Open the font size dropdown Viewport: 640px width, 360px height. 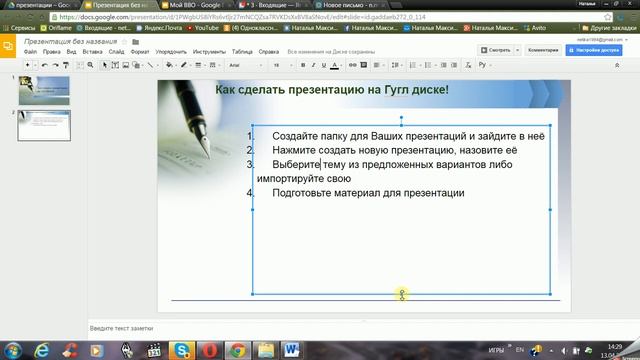[283, 65]
